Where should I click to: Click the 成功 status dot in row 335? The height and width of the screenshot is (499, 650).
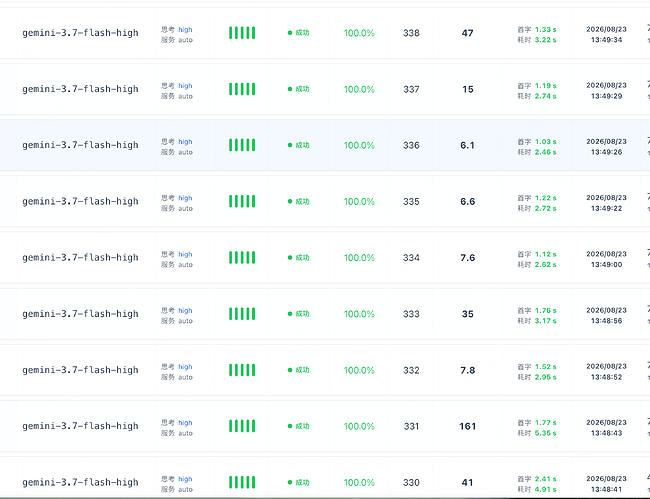(290, 201)
